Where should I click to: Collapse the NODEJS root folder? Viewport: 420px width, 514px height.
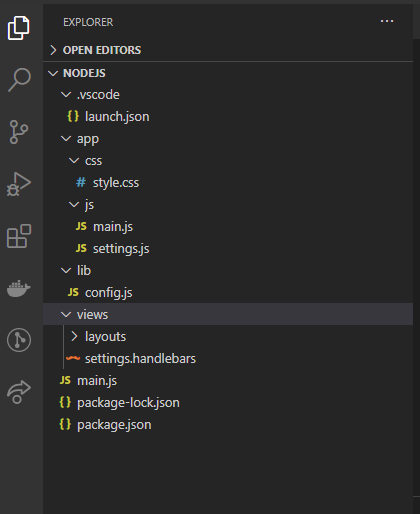(228, 73)
